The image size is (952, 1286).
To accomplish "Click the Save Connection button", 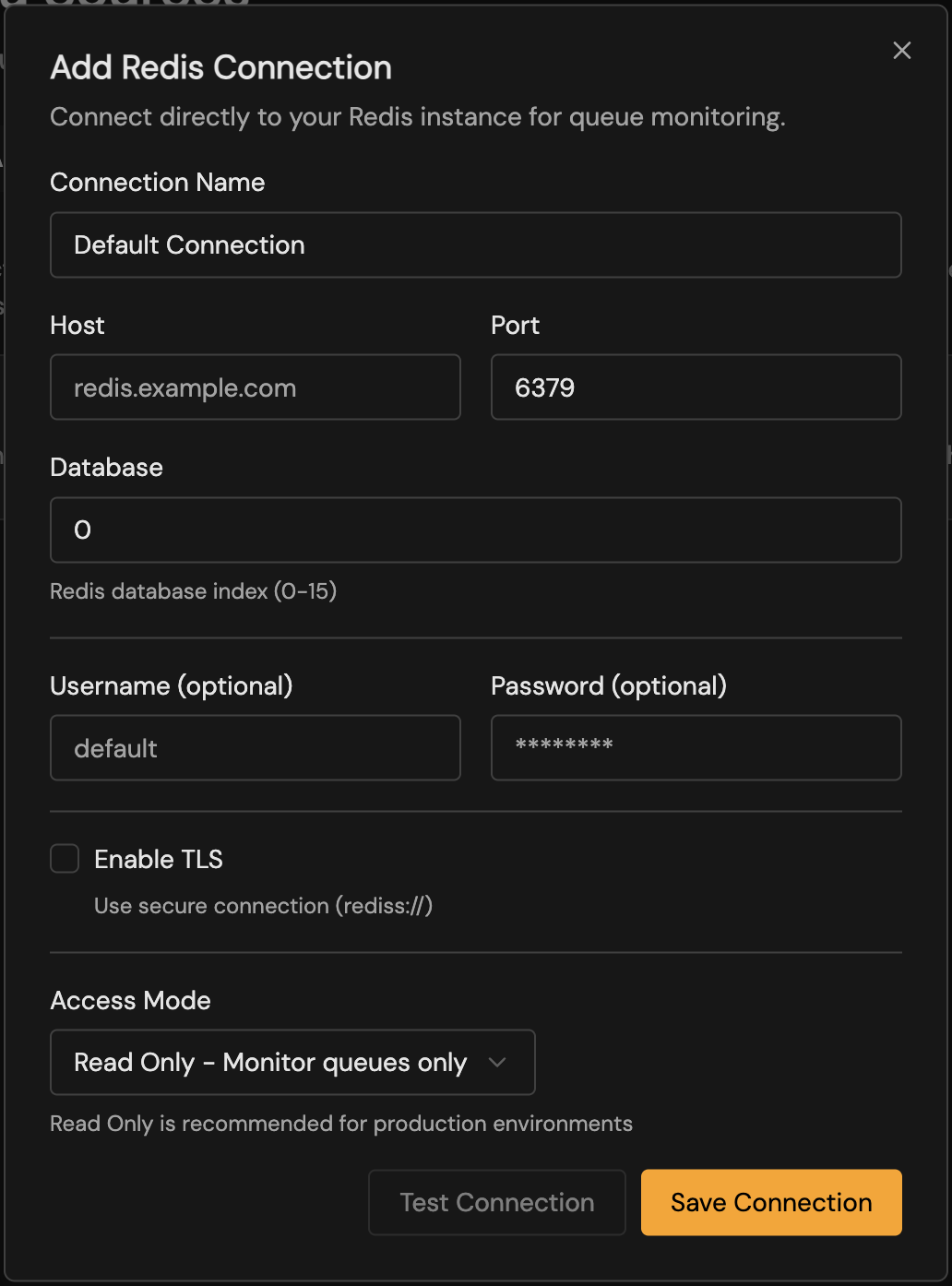I will [770, 1202].
